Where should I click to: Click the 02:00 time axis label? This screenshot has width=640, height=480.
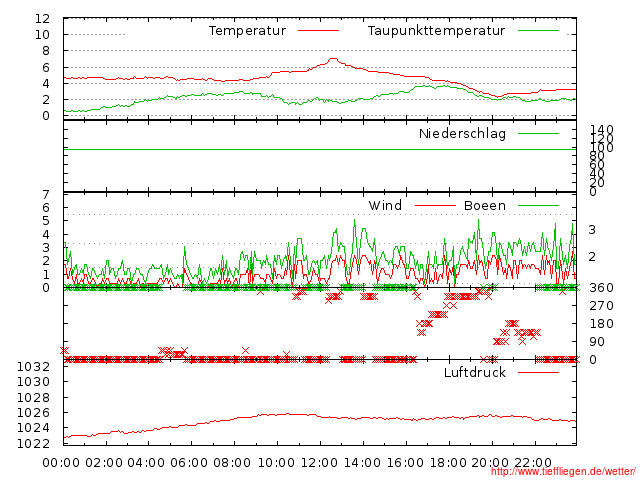[104, 463]
